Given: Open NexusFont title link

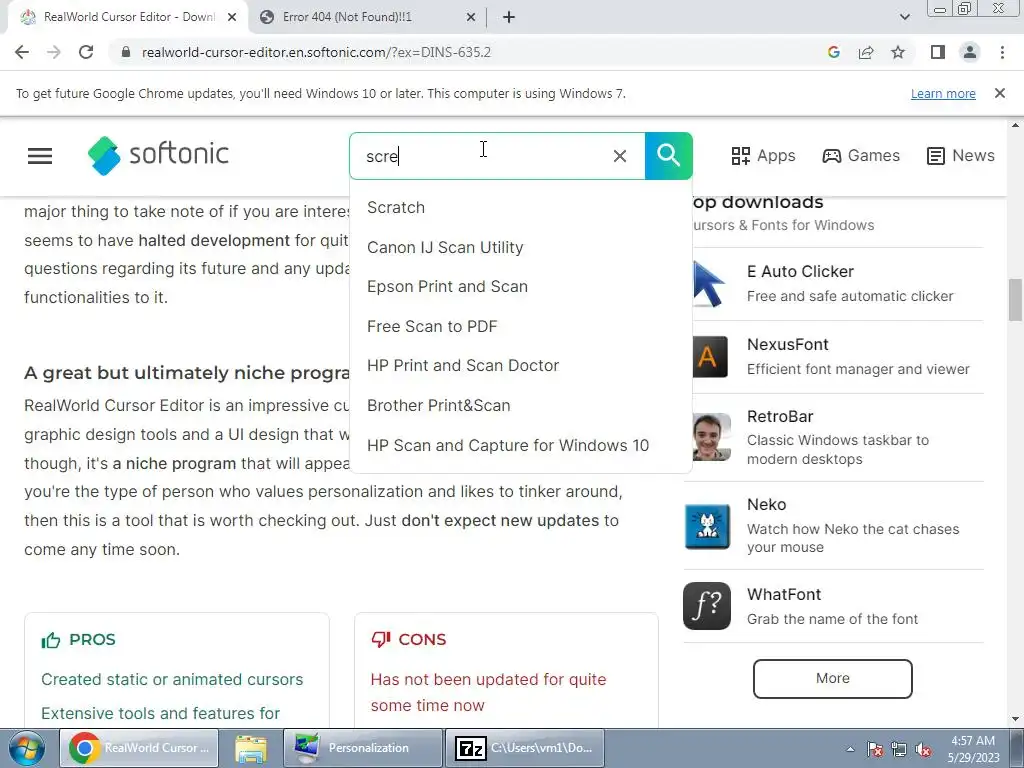Looking at the screenshot, I should pyautogui.click(x=788, y=345).
